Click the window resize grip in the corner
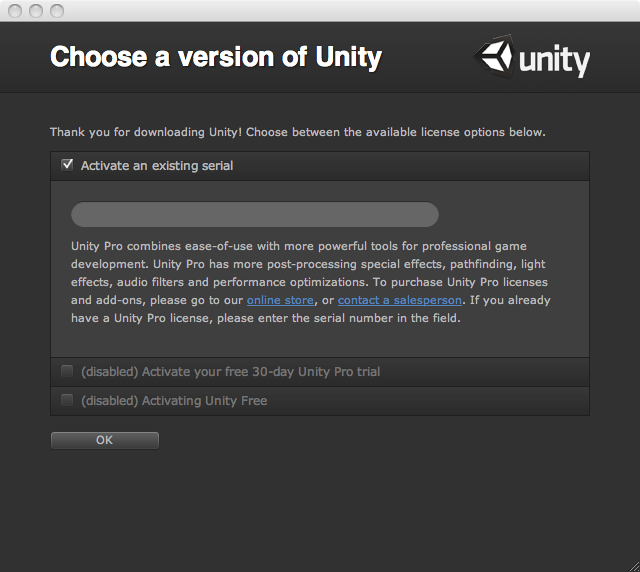Image resolution: width=640 pixels, height=572 pixels. point(634,566)
